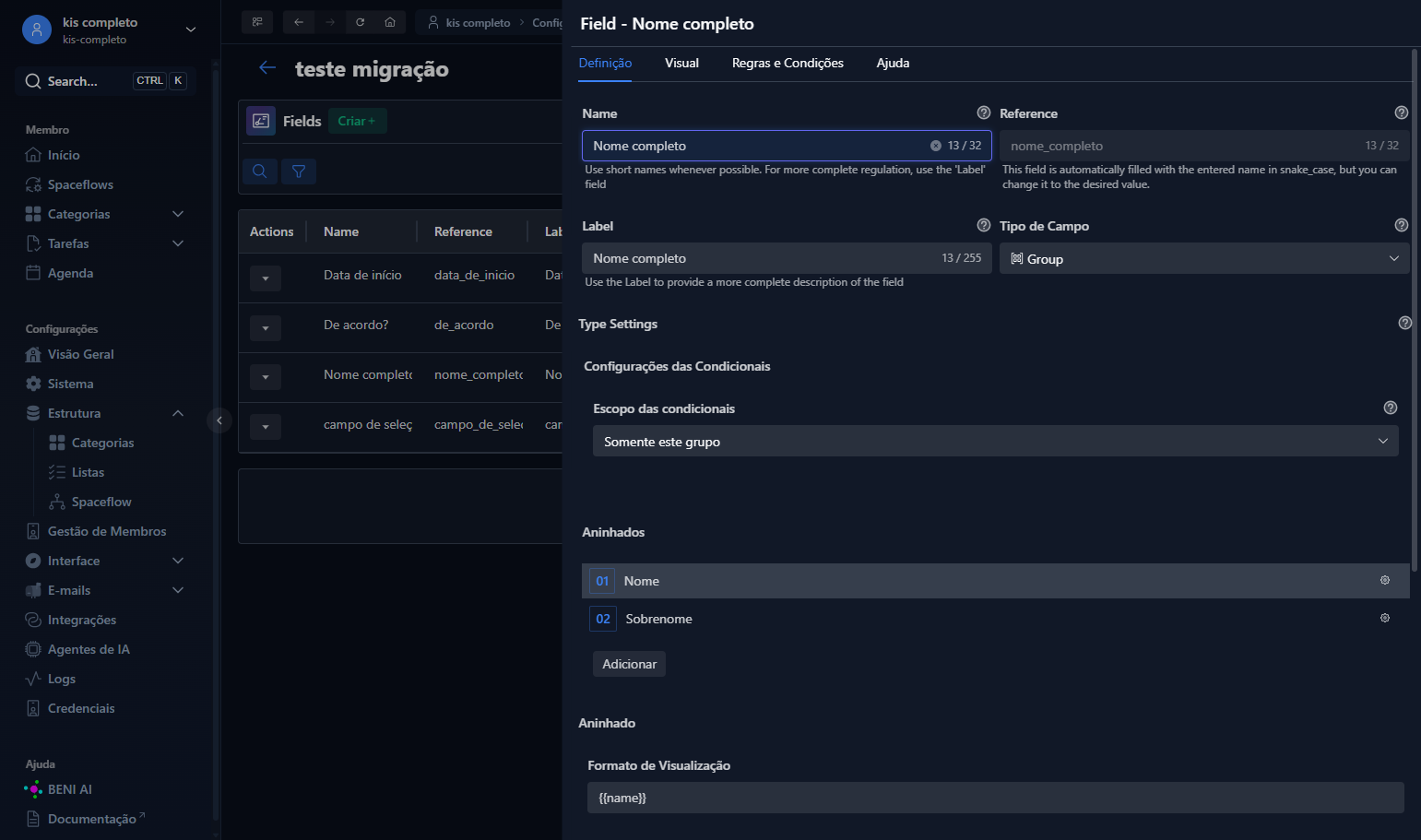
Task: Click the home icon in top toolbar
Action: 390,22
